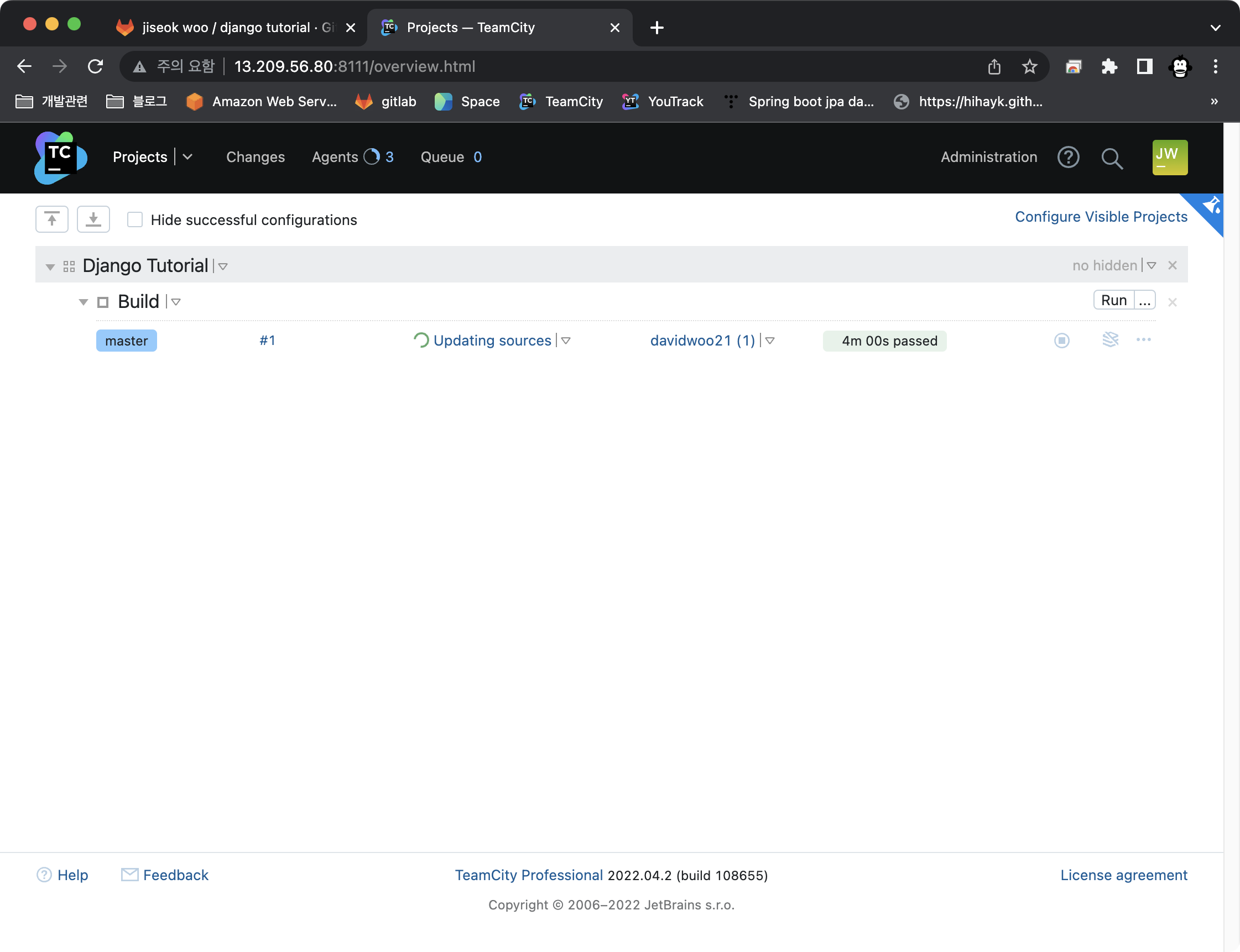Open build actions three-dot menu

tap(1144, 339)
